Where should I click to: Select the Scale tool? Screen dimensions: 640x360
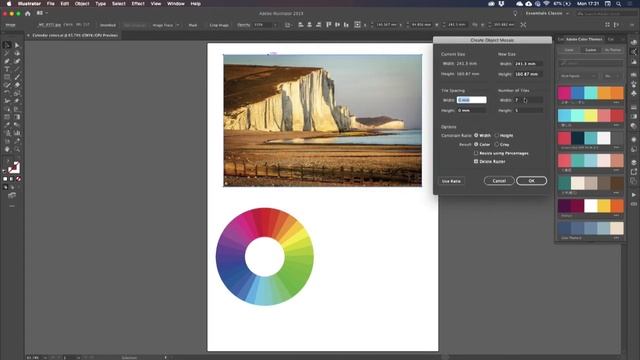[x=17, y=93]
